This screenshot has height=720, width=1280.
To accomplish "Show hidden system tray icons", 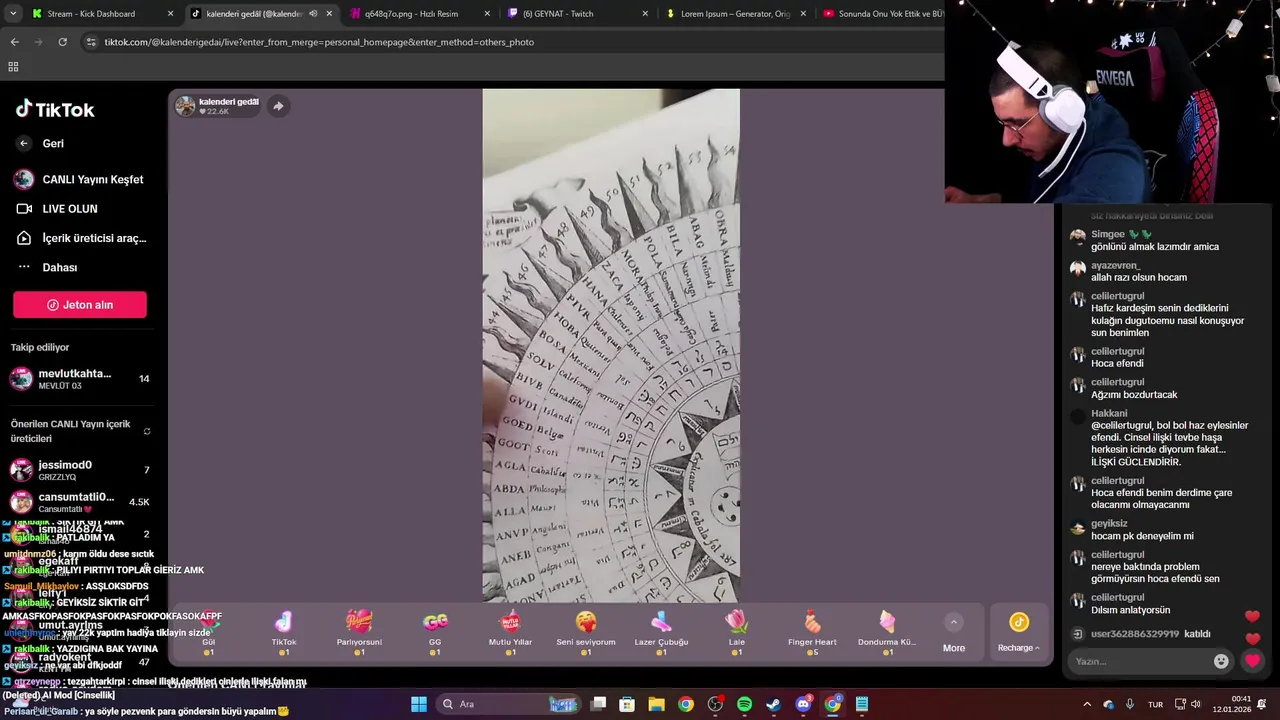I will pos(1087,704).
